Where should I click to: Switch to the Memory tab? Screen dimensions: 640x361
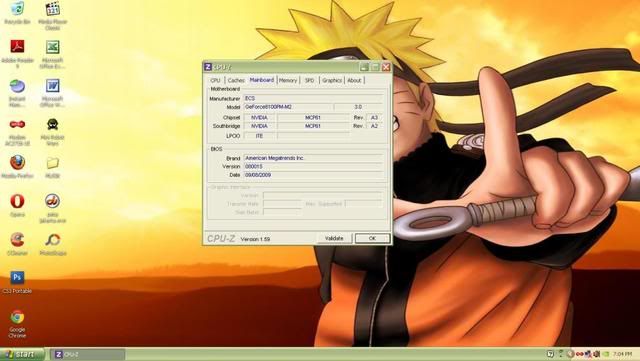pos(288,80)
